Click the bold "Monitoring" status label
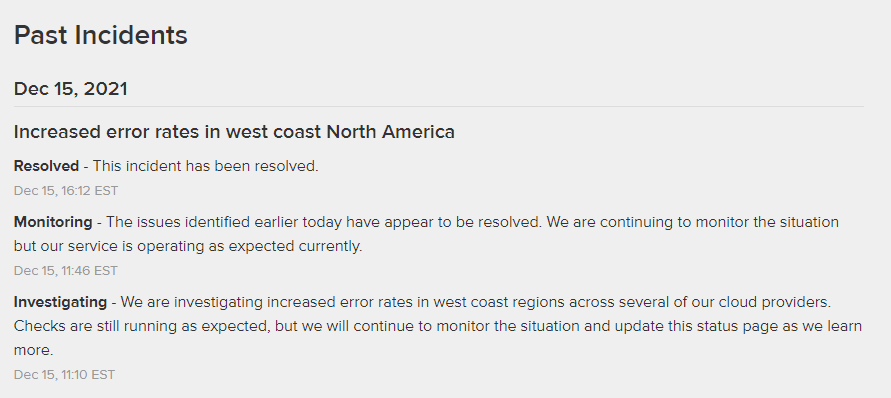This screenshot has width=891, height=398. 53,222
